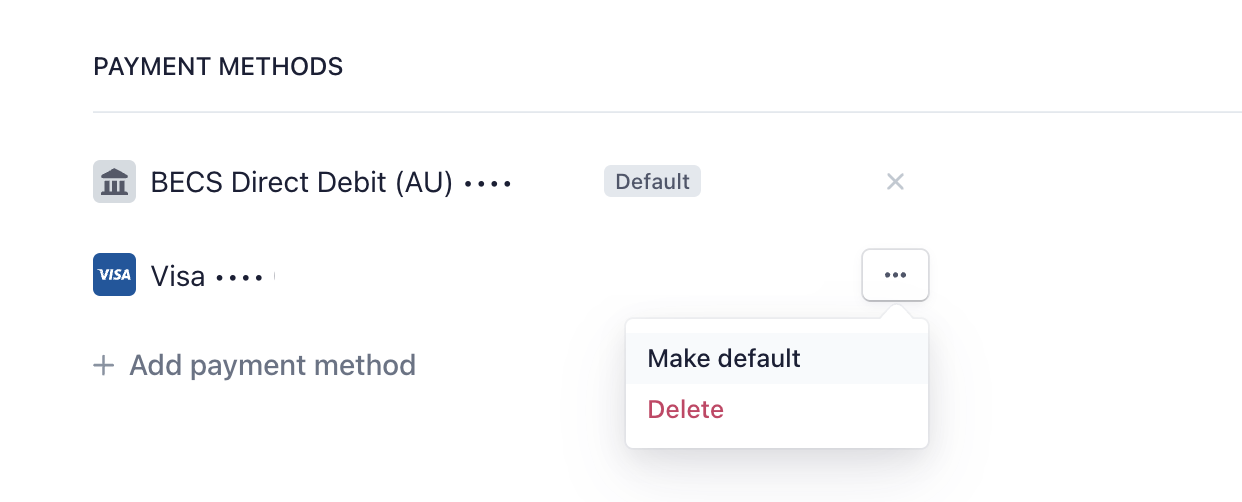Click the empty space between BECS dots and Default
Viewport: 1242px width, 502px height.
[x=558, y=182]
